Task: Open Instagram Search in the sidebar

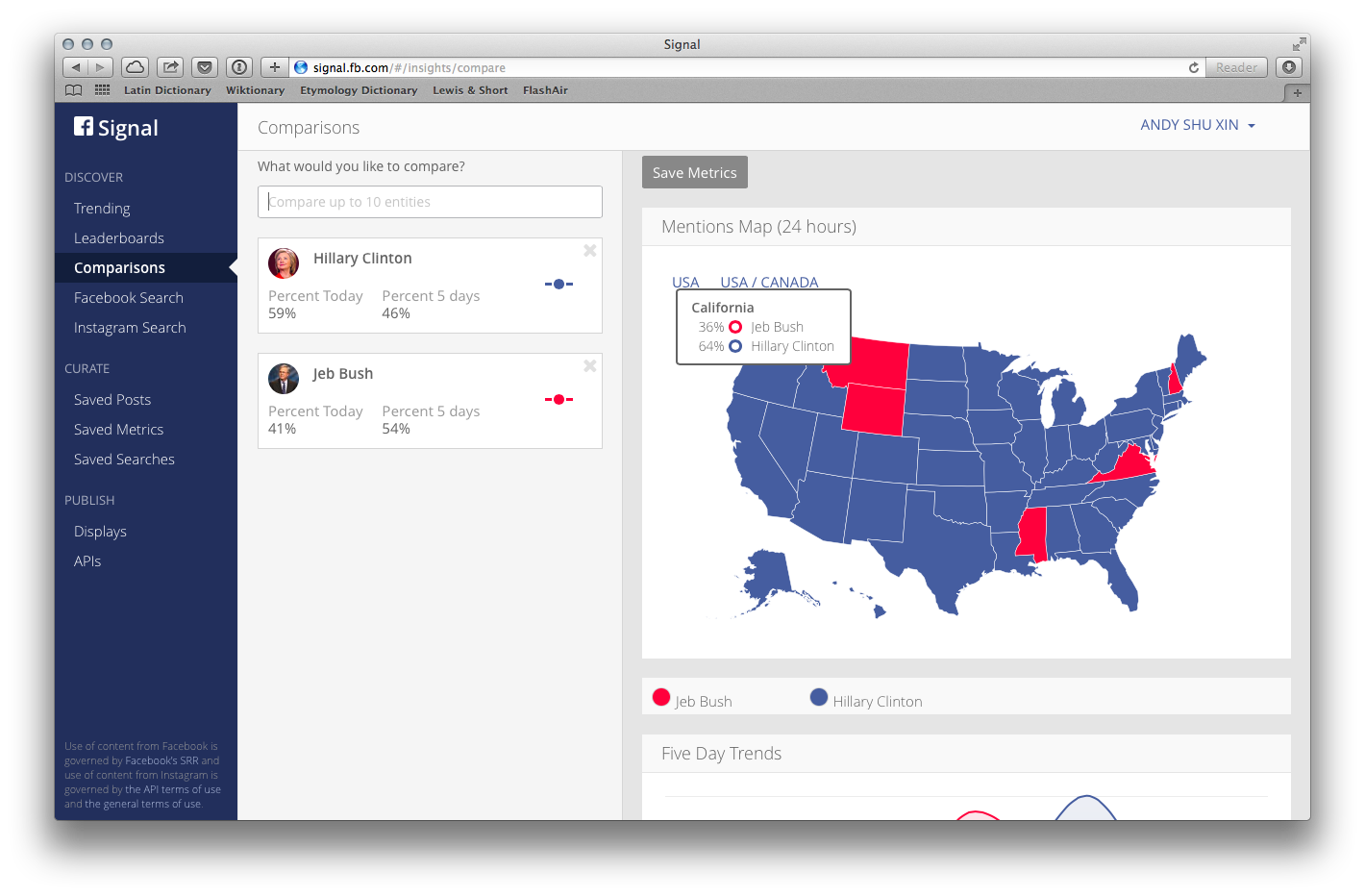Action: 130,328
